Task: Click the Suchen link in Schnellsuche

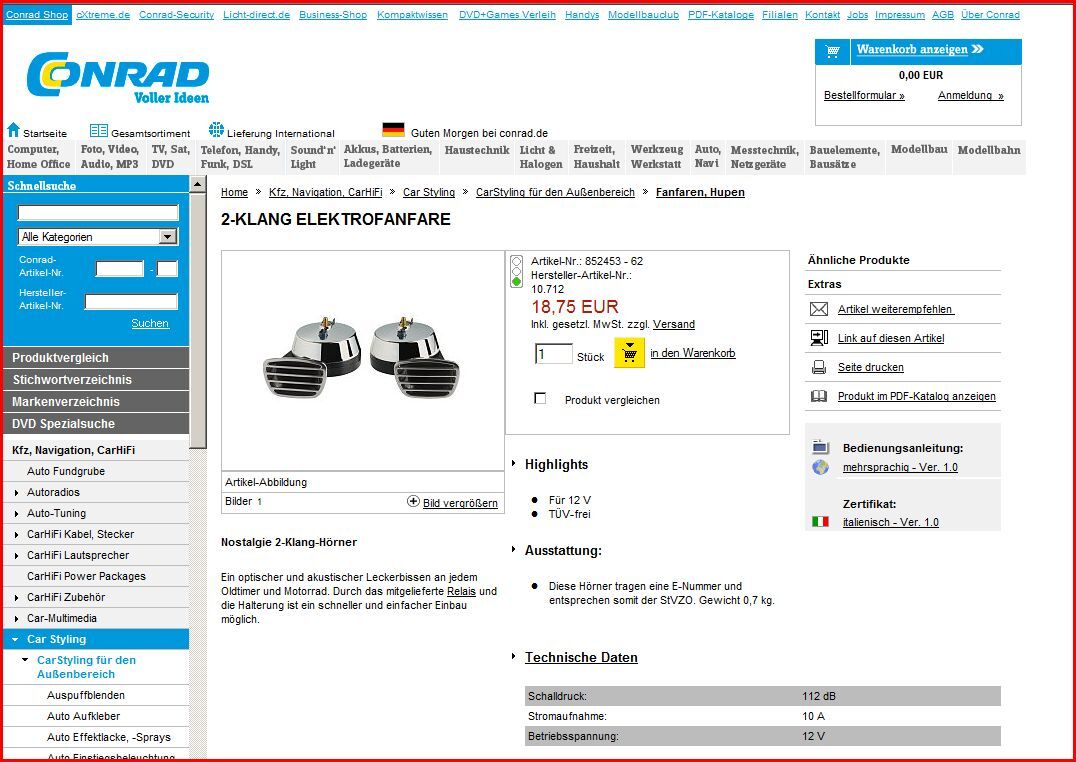Action: click(x=150, y=324)
